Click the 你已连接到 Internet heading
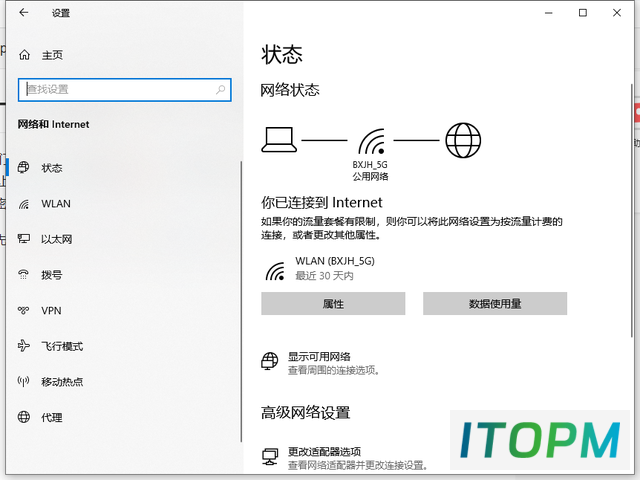Screen dimensions: 640x480 pos(322,202)
